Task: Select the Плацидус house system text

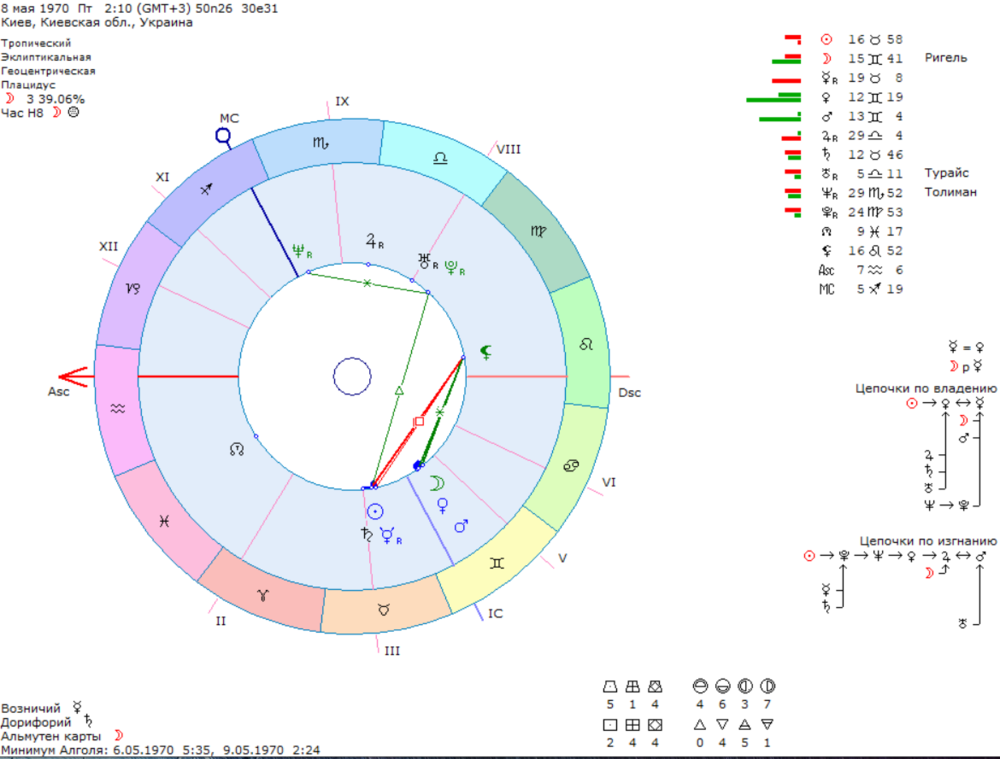Action: [28, 85]
